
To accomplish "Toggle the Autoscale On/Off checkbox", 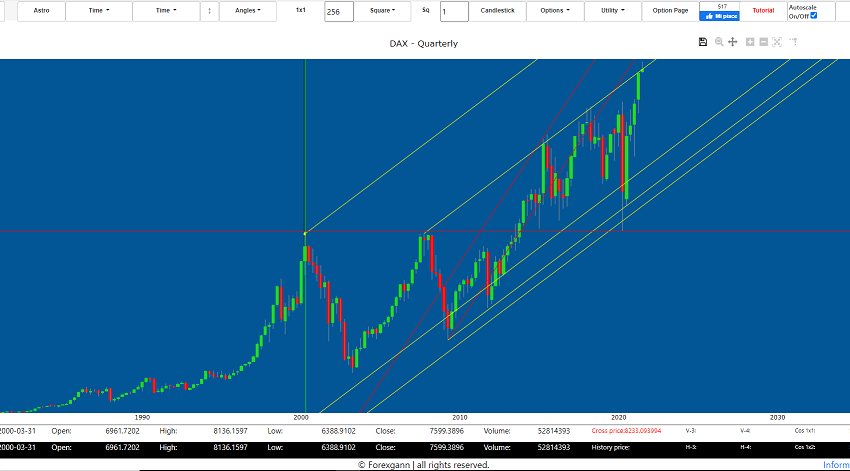I will 813,15.
